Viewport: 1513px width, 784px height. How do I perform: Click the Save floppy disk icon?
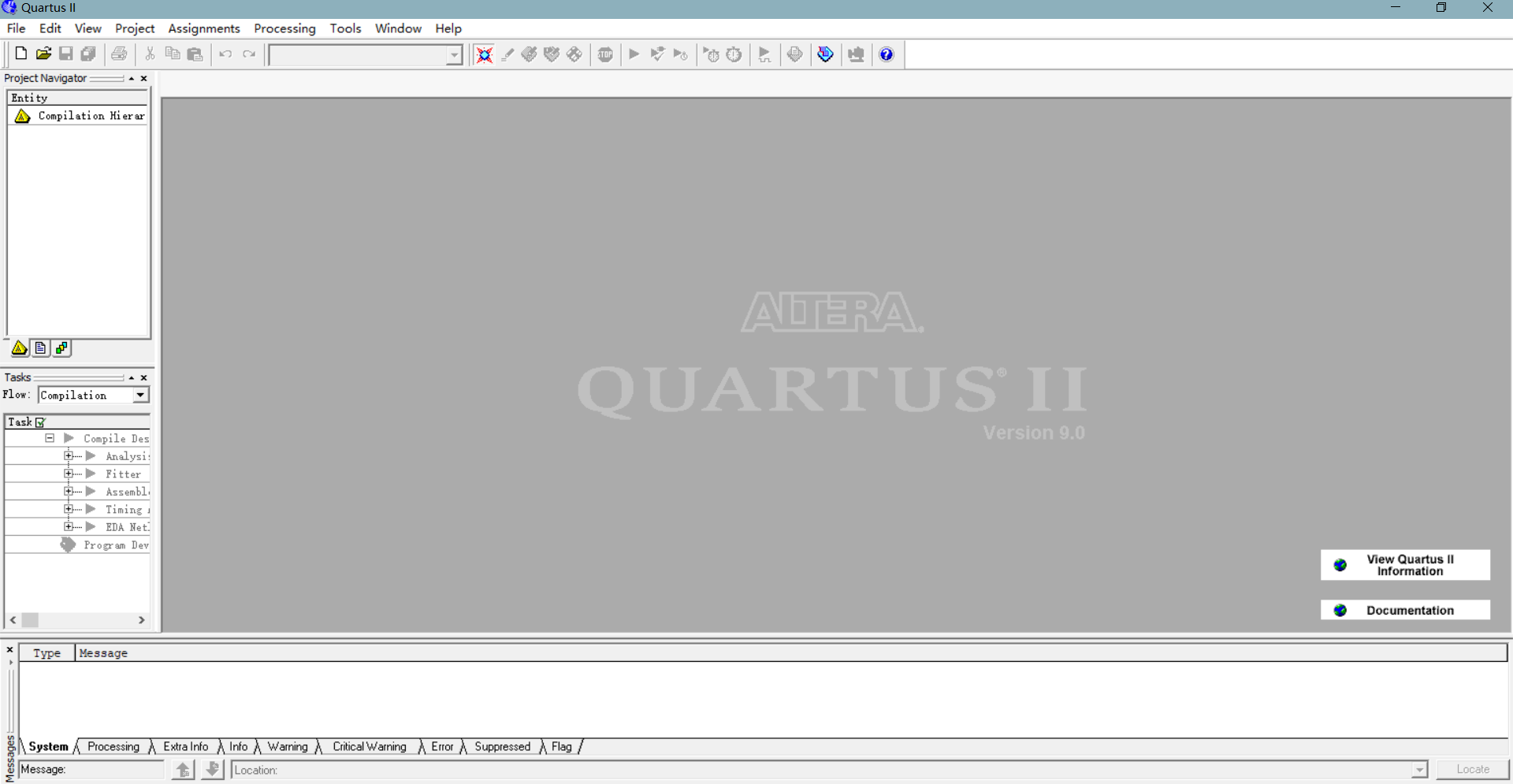[66, 54]
